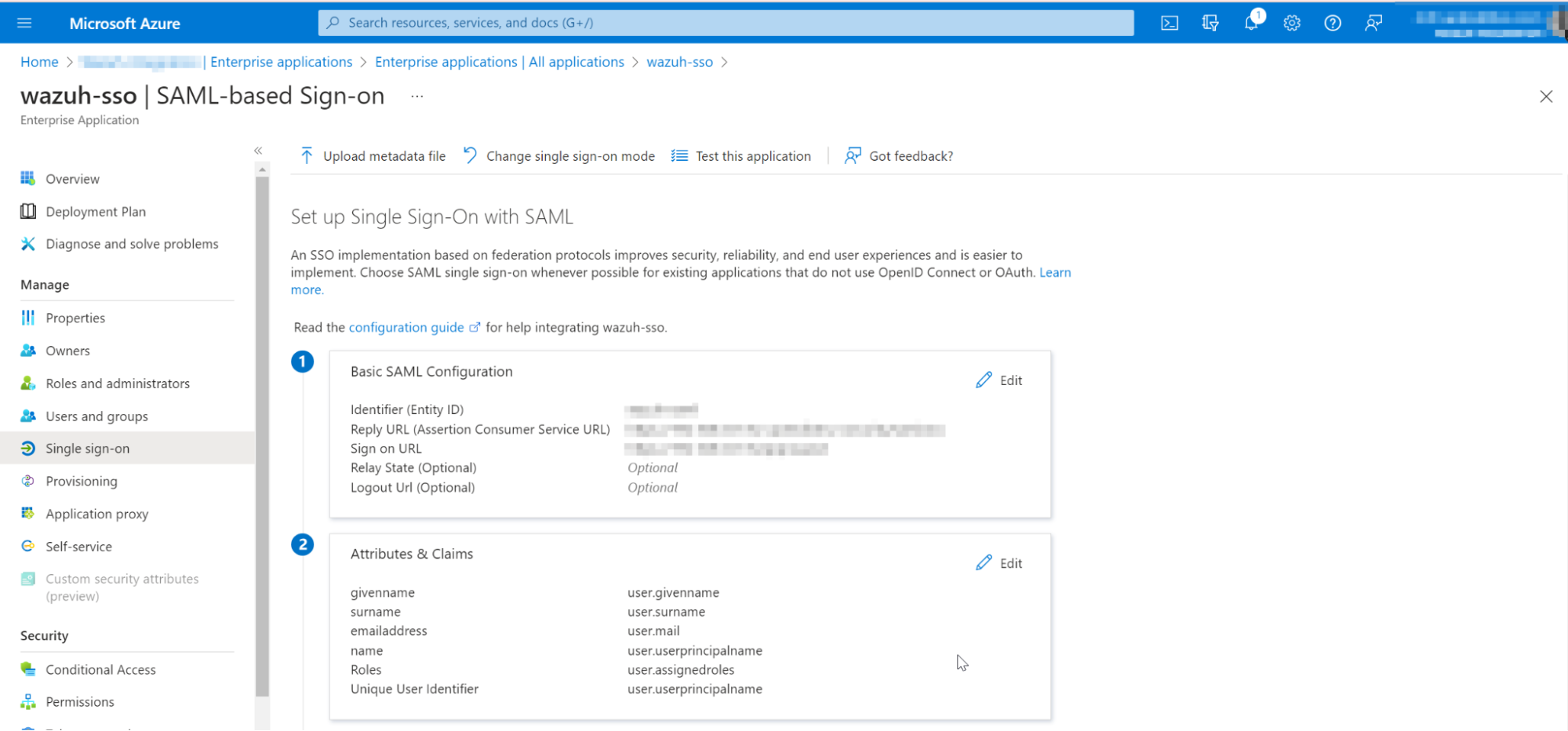The height and width of the screenshot is (731, 1568).
Task: Edit Attributes & Claims
Action: click(x=999, y=563)
